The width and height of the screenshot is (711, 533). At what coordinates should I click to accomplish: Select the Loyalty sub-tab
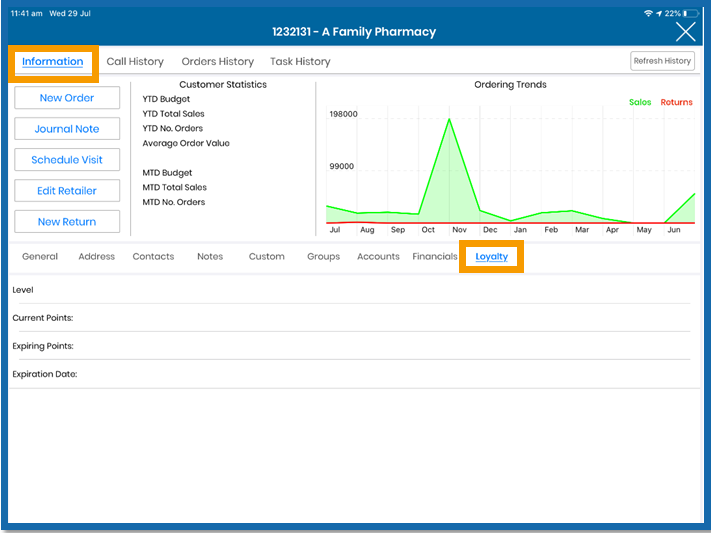coord(492,257)
